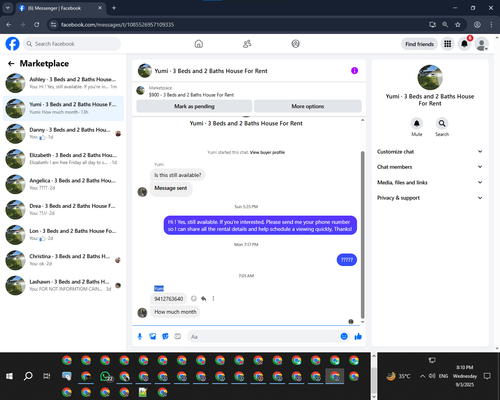Open the browser tab search dropdown
500x400 pixels.
click(7, 8)
